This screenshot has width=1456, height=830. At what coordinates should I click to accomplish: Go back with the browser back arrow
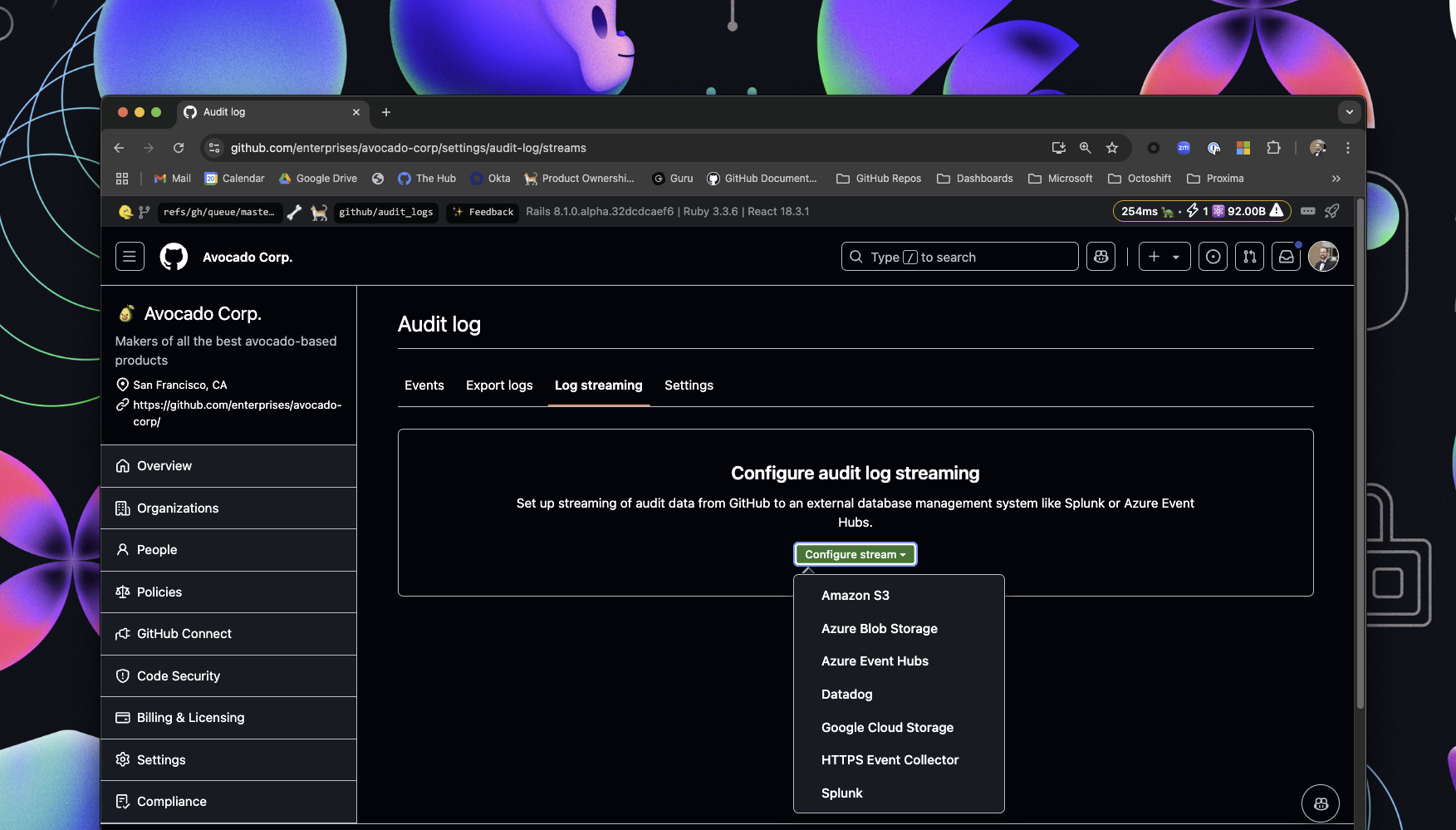(x=119, y=148)
